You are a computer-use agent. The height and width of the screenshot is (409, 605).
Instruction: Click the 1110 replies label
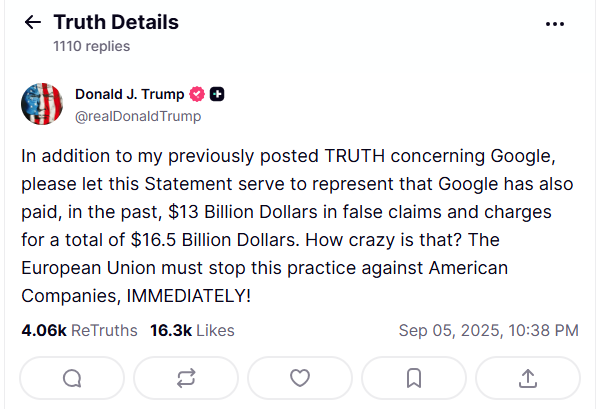tap(91, 46)
